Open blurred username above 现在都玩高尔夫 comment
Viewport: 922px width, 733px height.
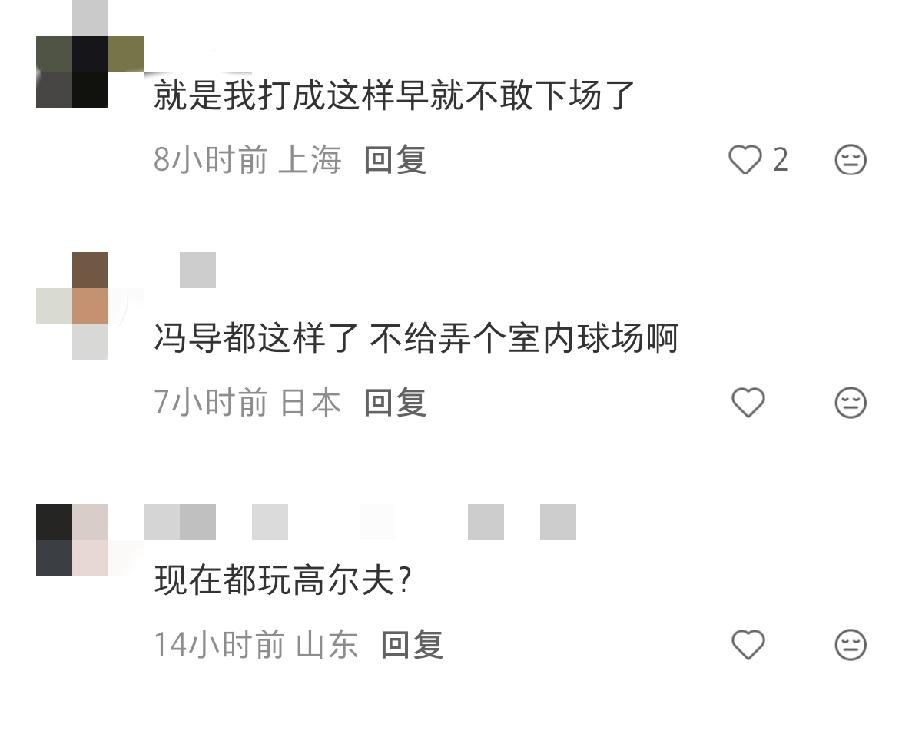coord(360,522)
